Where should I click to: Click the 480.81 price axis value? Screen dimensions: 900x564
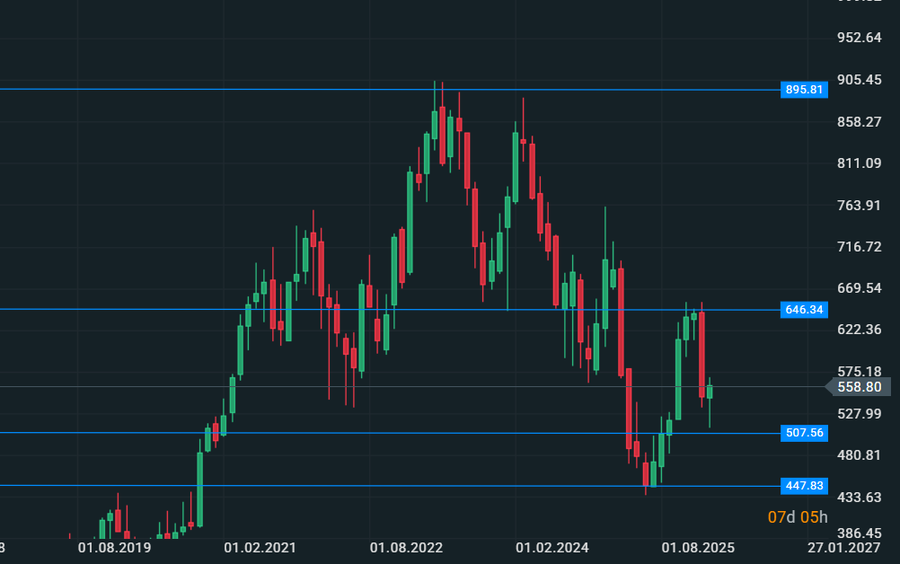pos(859,455)
